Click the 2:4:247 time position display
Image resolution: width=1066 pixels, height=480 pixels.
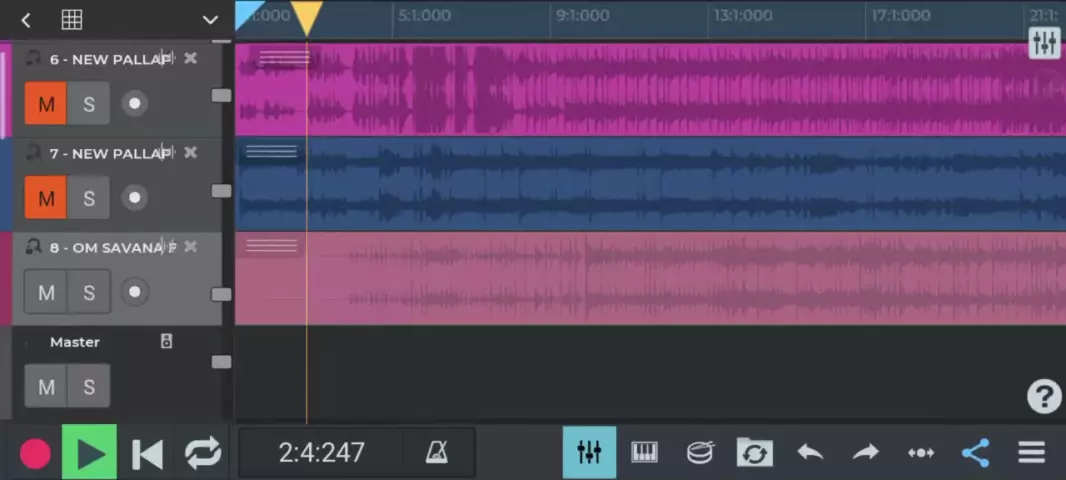(321, 453)
